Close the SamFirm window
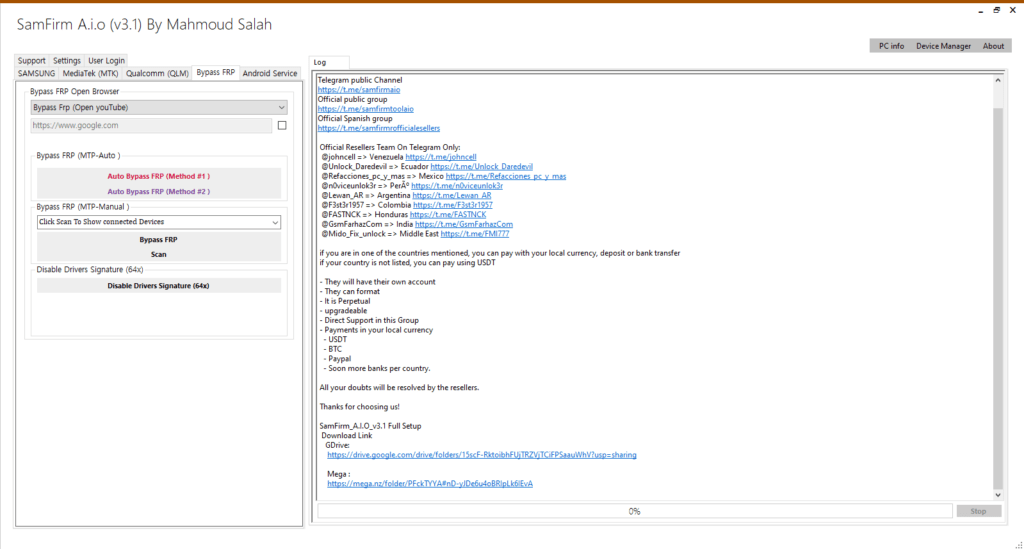Screen dimensions: 1024x549 (1013, 10)
